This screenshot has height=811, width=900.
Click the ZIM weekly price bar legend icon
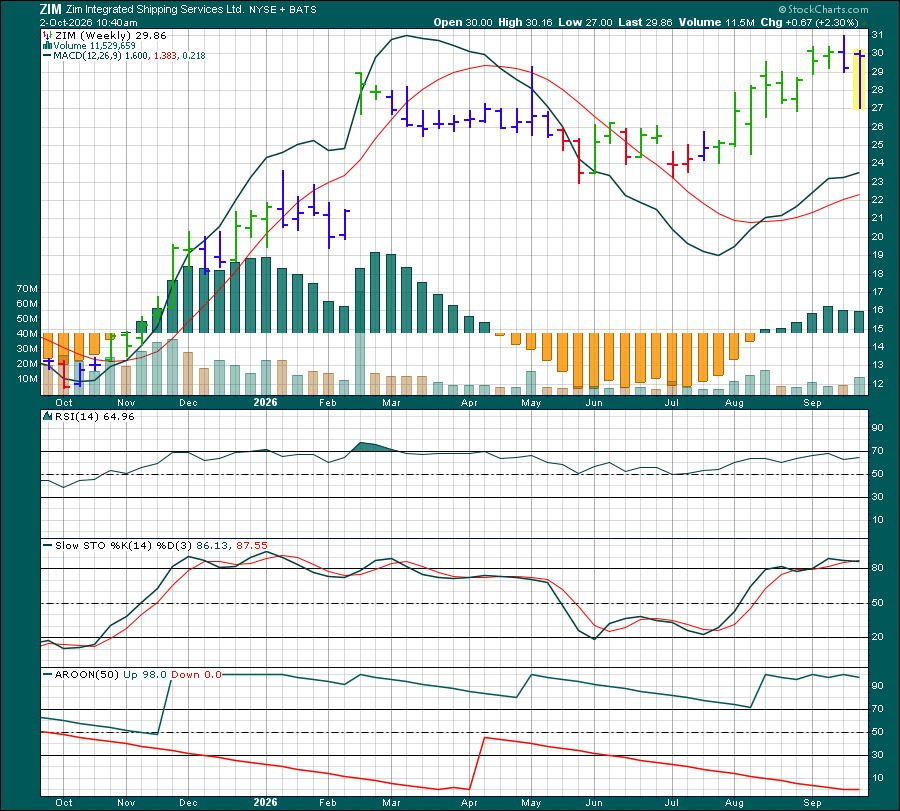[x=48, y=36]
